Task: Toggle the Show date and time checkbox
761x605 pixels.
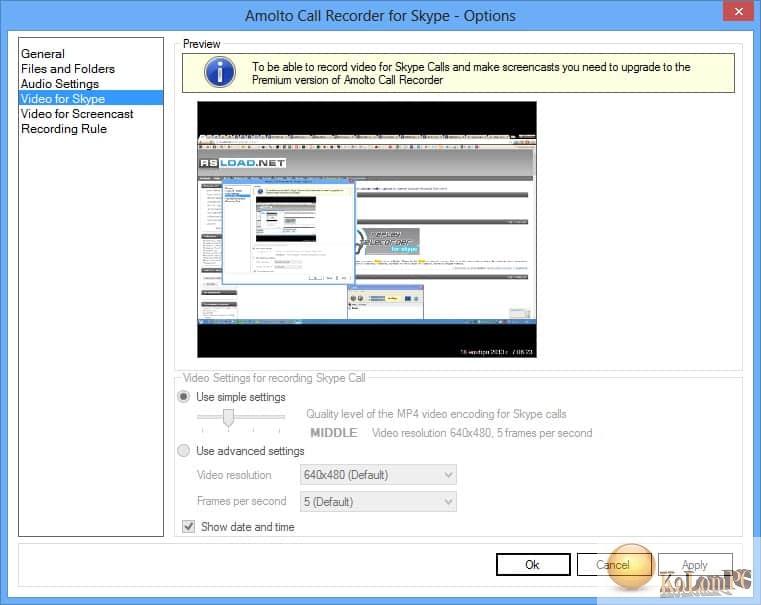Action: 188,526
